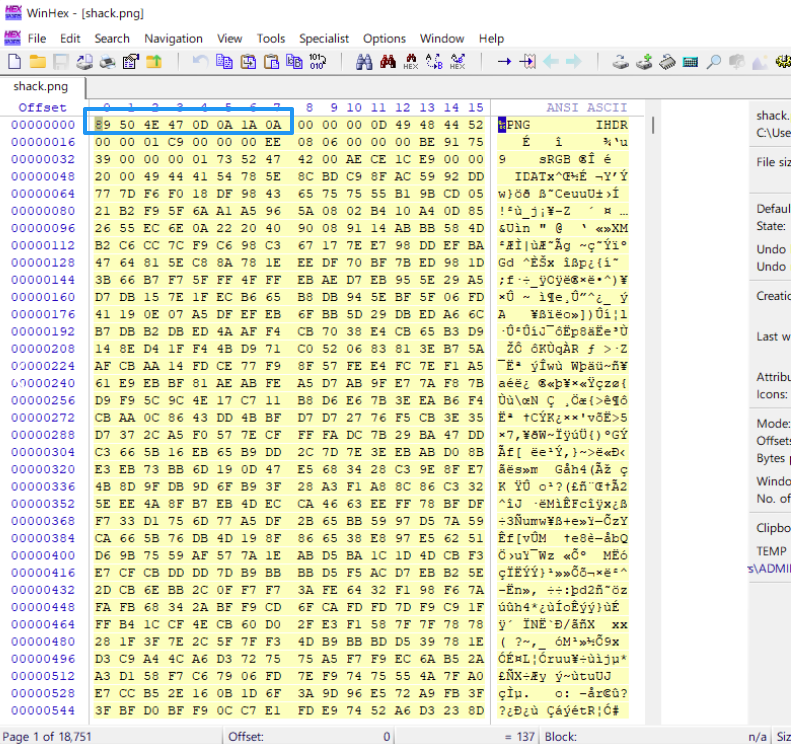Open a file with the folder icon
This screenshot has width=791, height=744.
pos(36,62)
